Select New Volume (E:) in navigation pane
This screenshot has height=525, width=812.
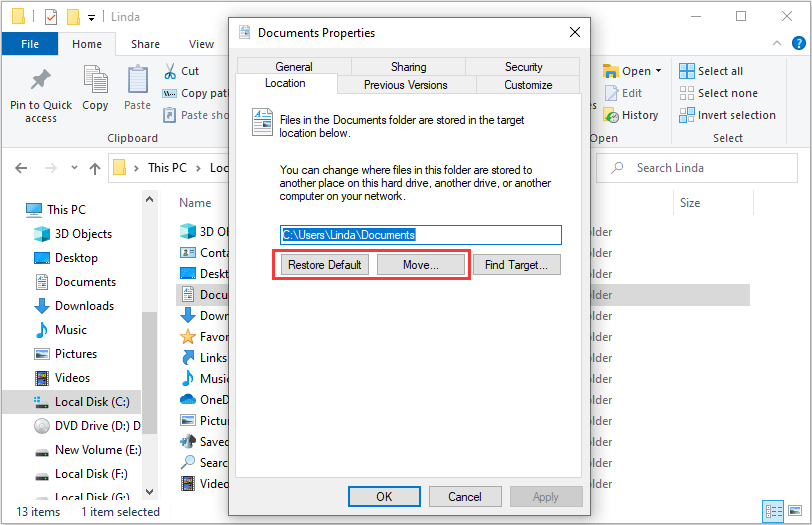(88, 450)
